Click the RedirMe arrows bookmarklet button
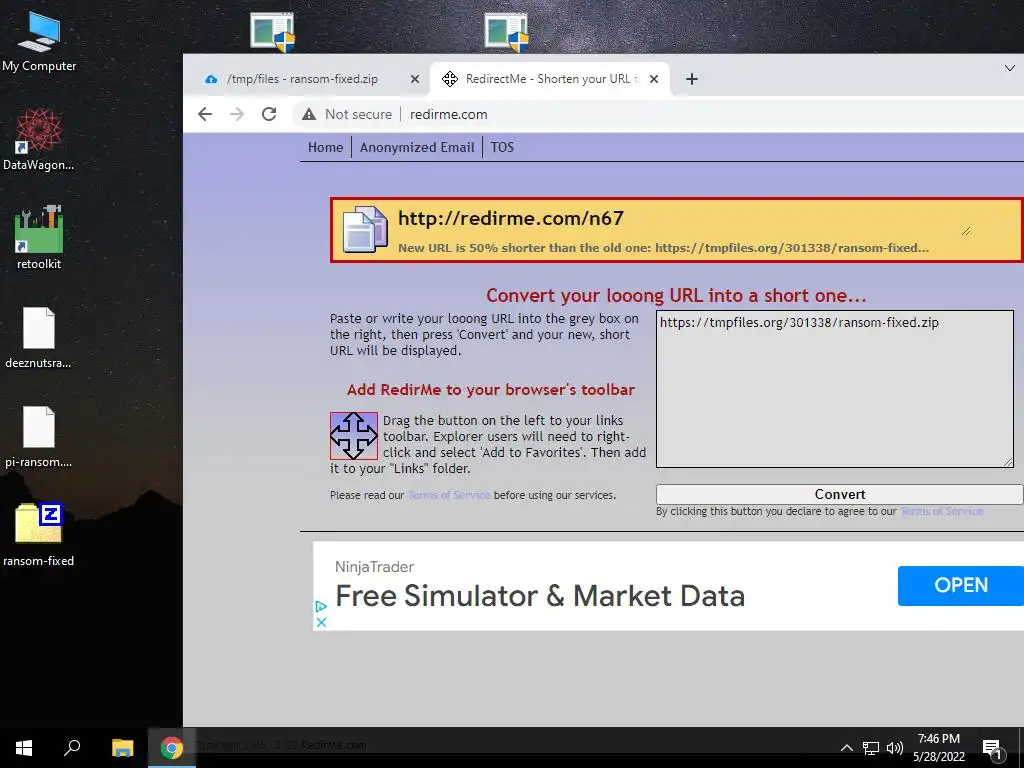Image resolution: width=1024 pixels, height=768 pixels. 353,436
